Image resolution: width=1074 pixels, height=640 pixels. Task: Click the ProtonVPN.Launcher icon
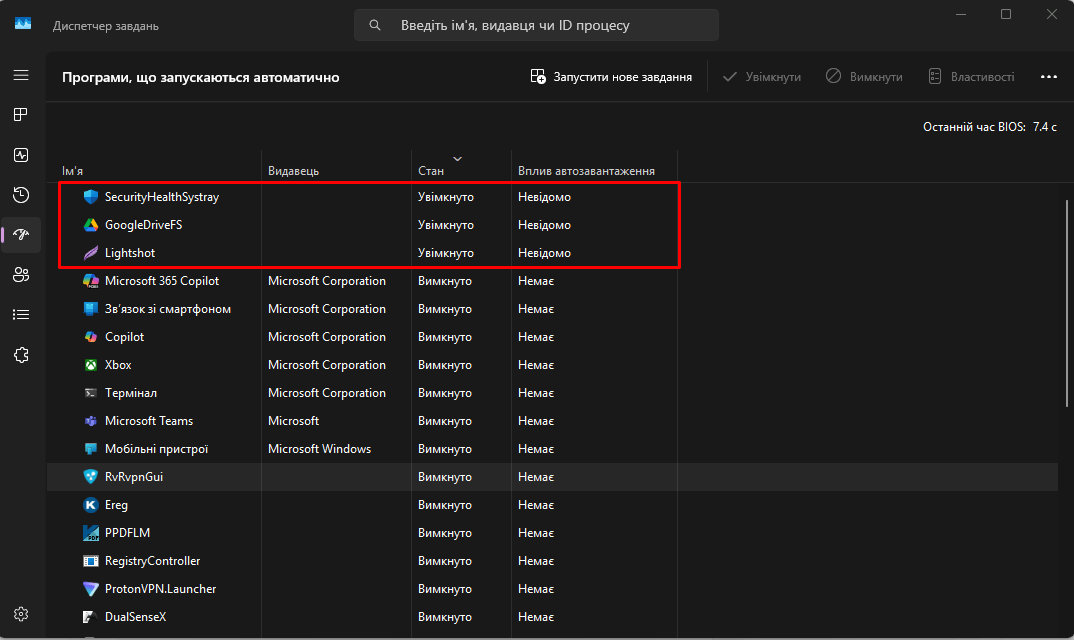tap(90, 589)
